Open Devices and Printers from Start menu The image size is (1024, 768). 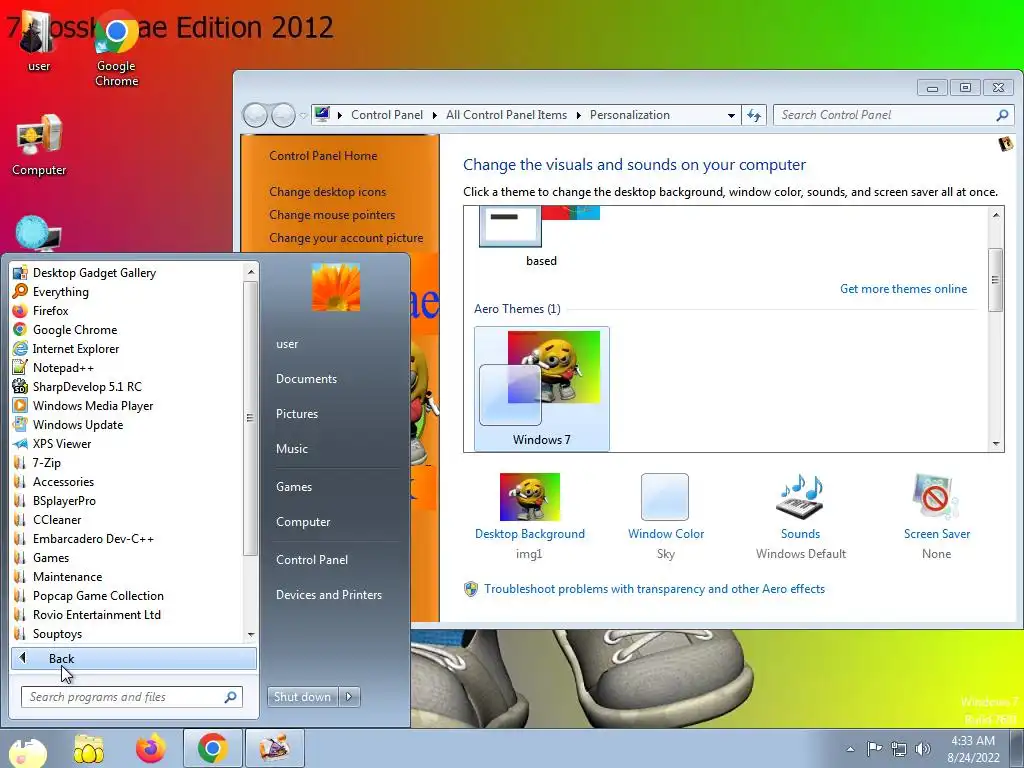(x=328, y=594)
